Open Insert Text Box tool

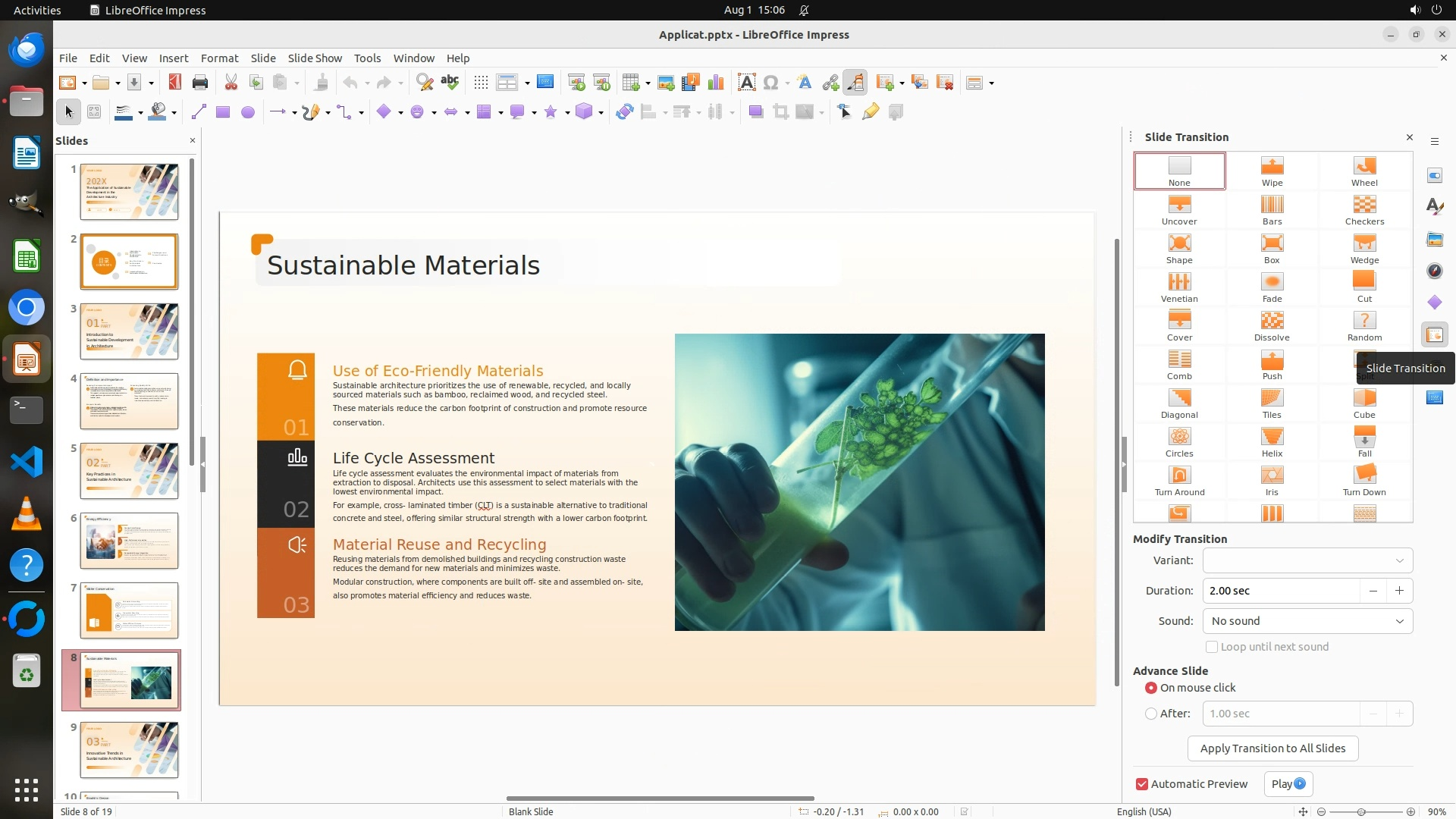(x=746, y=83)
